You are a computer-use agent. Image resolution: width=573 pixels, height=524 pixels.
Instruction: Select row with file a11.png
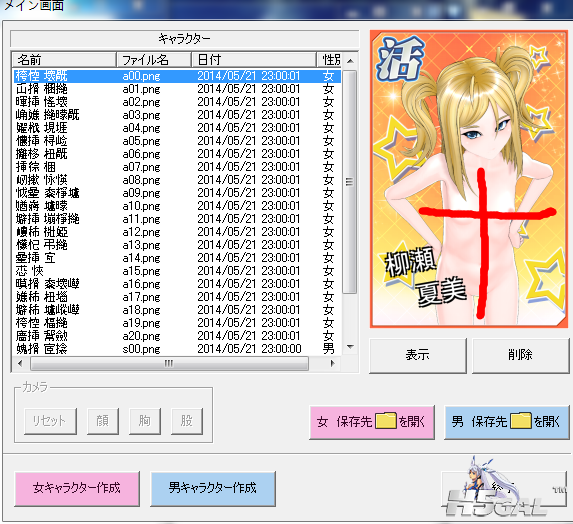[x=177, y=219]
